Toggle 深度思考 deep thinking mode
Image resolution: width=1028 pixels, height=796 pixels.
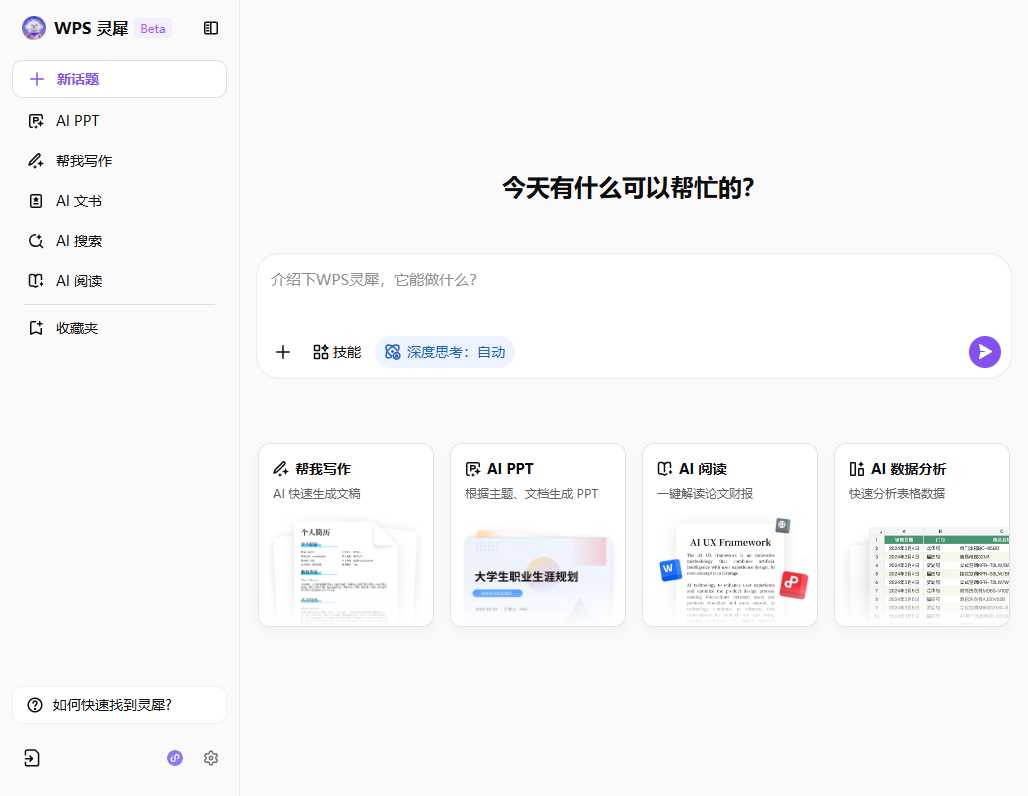point(444,352)
